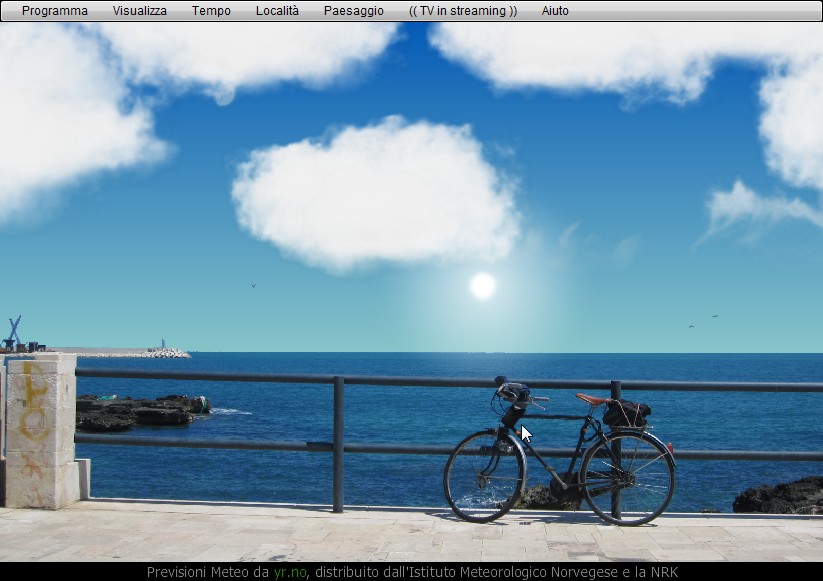Open the Tempo menu
The image size is (823, 581).
[211, 11]
